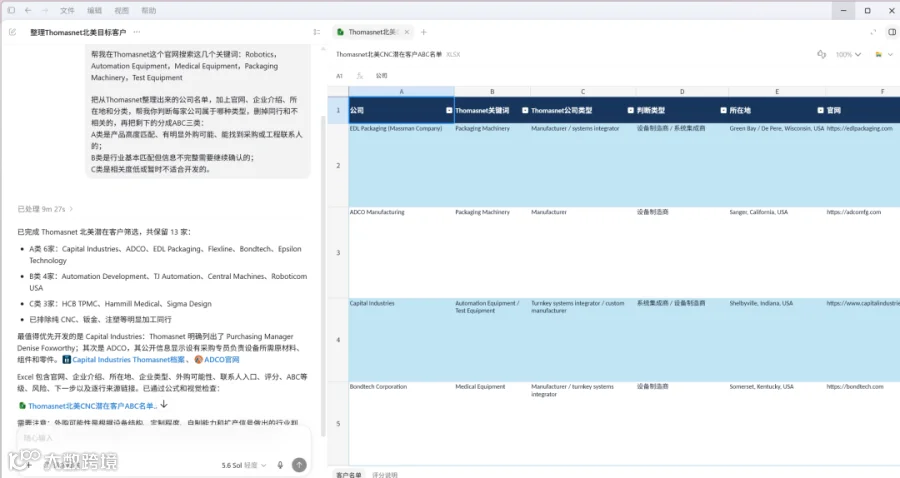Toggle the sidebar panel icon in title bar

pos(11,10)
